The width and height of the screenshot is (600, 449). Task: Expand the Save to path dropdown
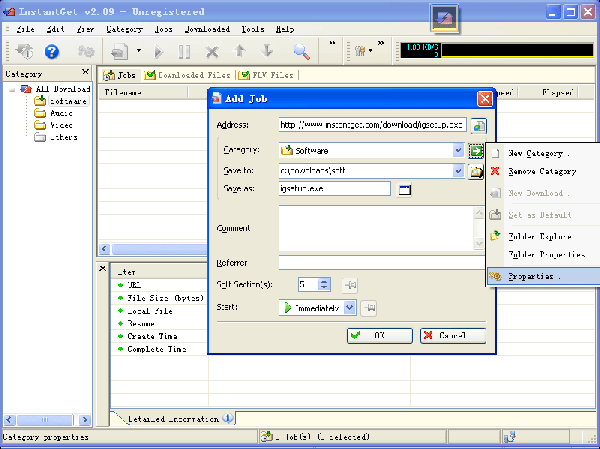[458, 170]
